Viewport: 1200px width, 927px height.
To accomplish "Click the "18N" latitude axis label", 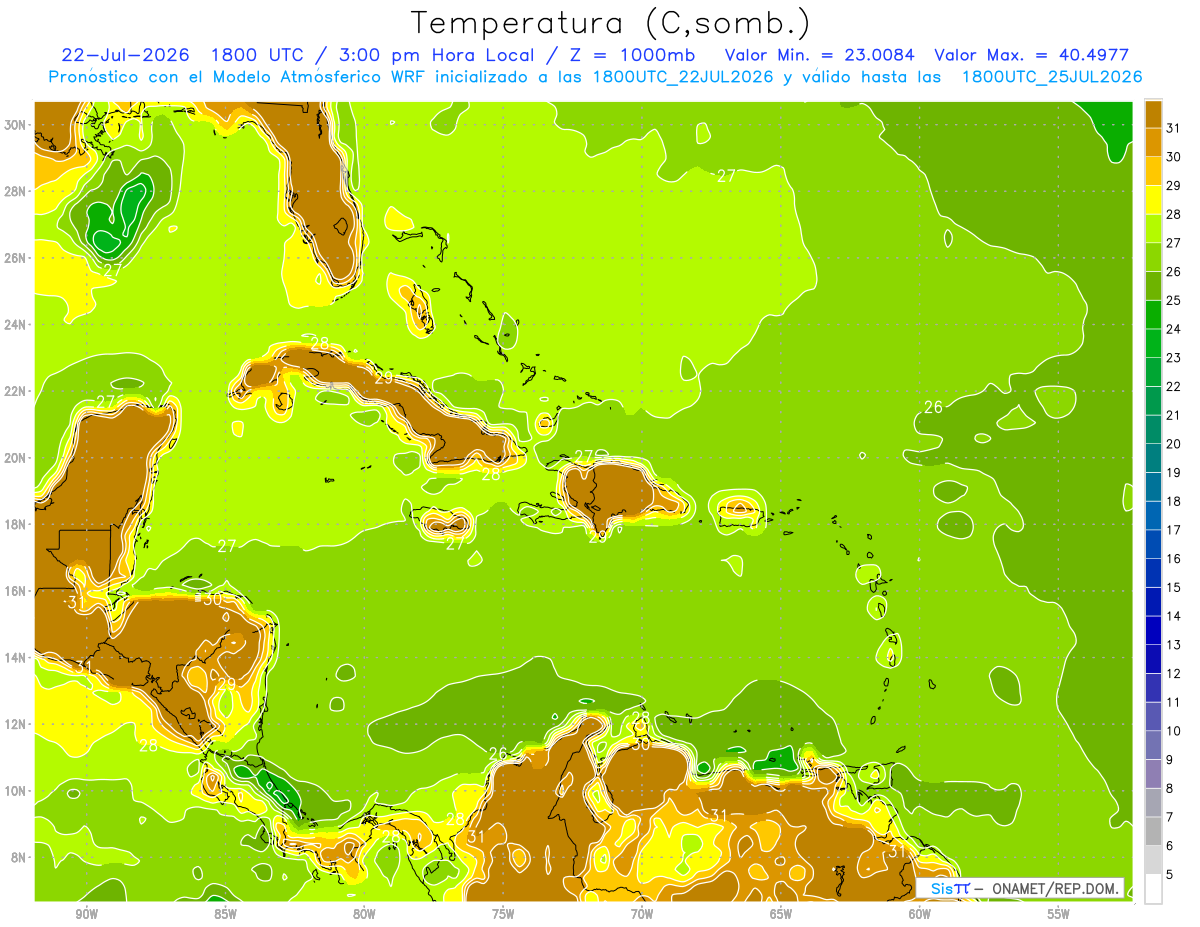I will 15,524.
